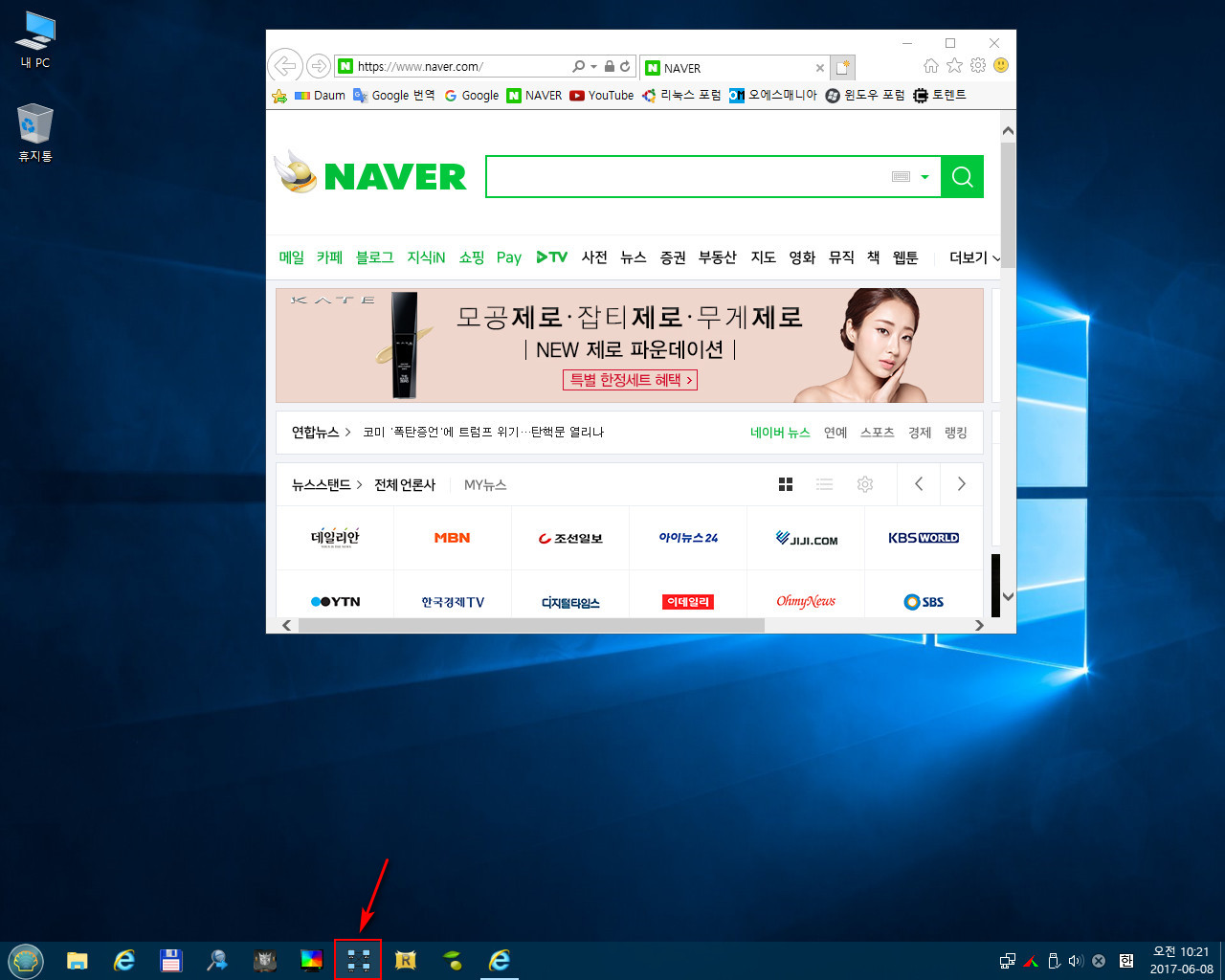Open Naver's on-screen keyboard icon
This screenshot has height=980, width=1225.
point(901,177)
